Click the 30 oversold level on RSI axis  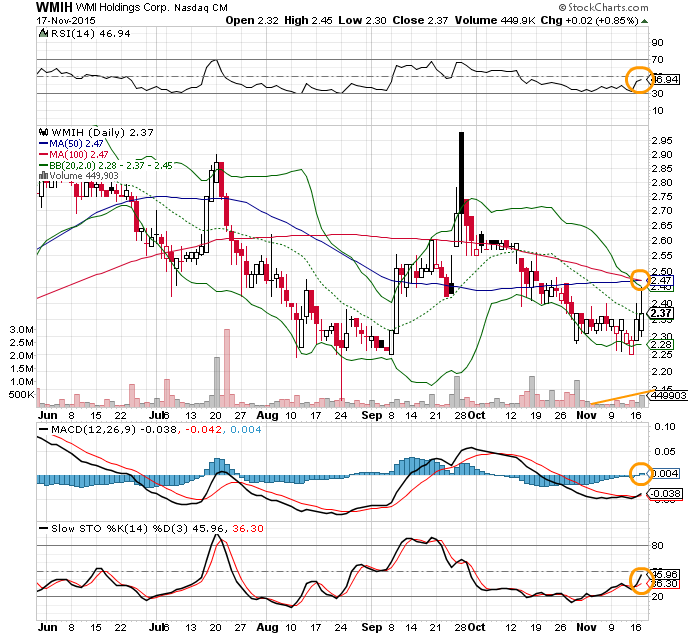point(657,93)
